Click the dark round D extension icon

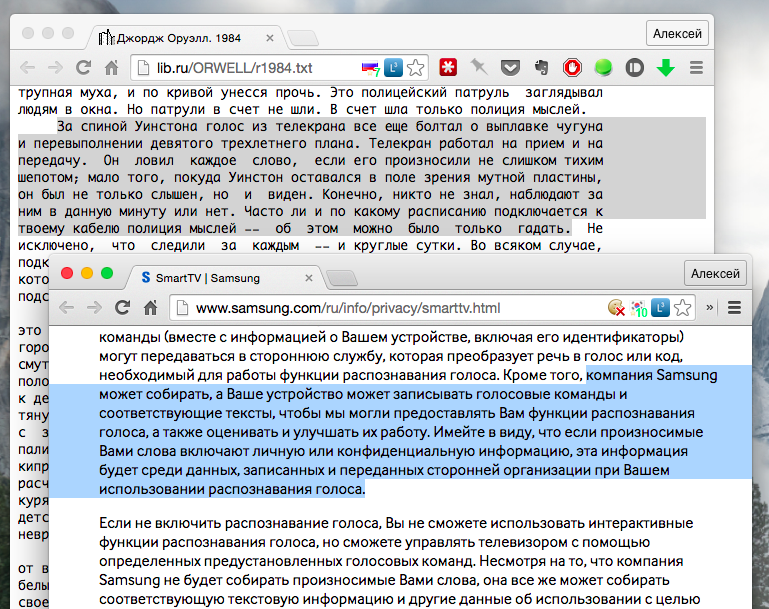click(635, 67)
